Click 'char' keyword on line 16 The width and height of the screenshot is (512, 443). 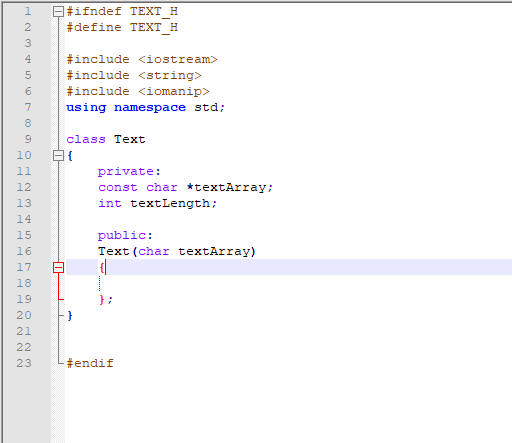tap(154, 251)
